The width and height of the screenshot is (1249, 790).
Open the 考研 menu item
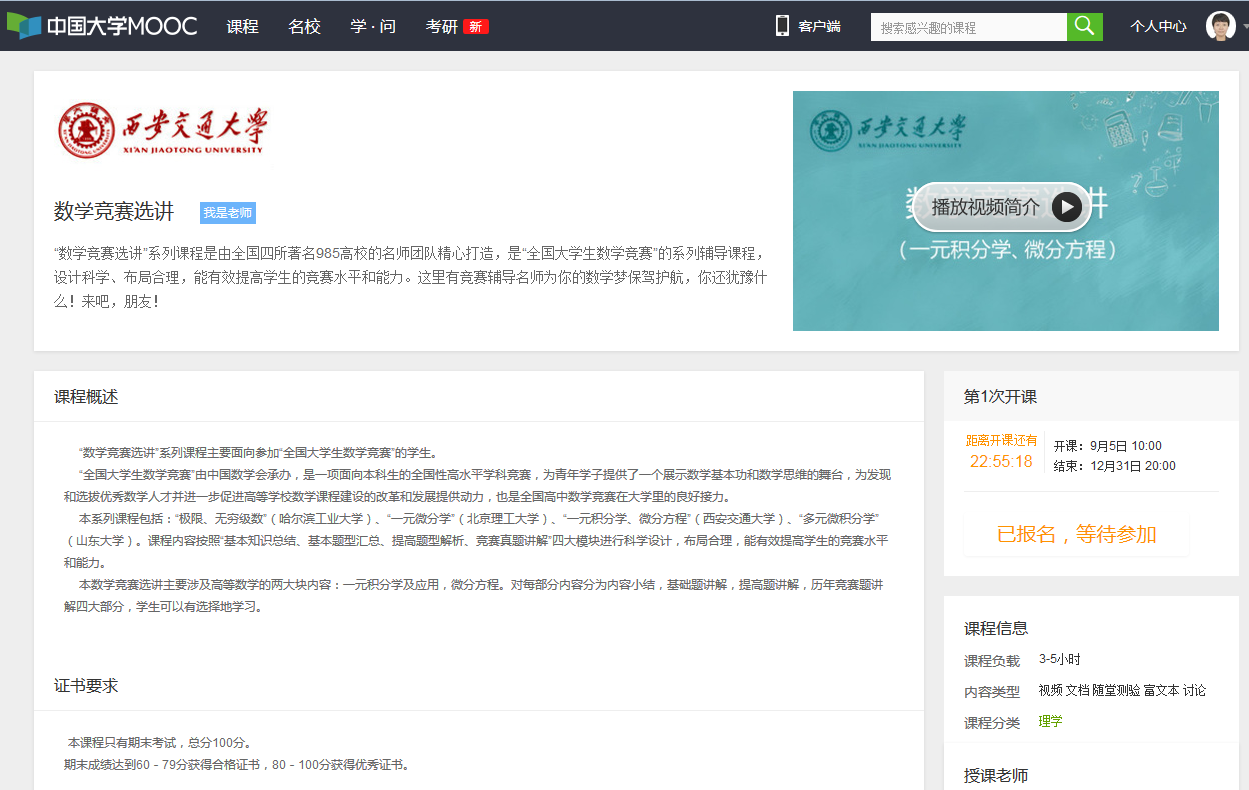click(441, 27)
